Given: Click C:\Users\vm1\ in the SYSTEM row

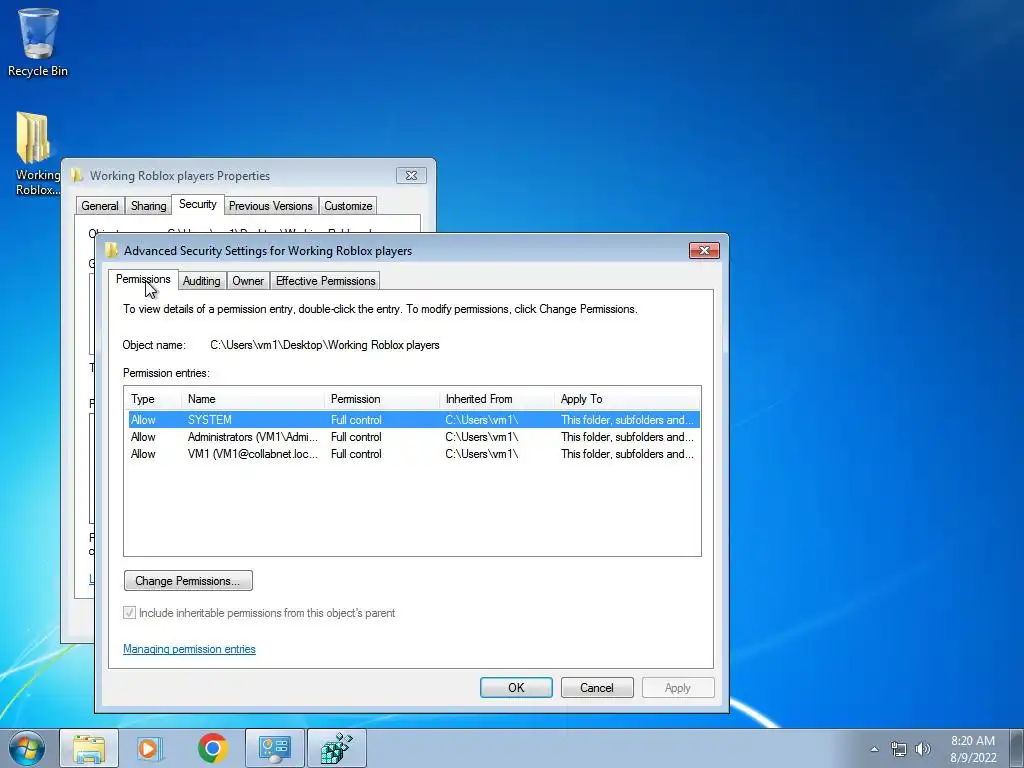Looking at the screenshot, I should (482, 420).
